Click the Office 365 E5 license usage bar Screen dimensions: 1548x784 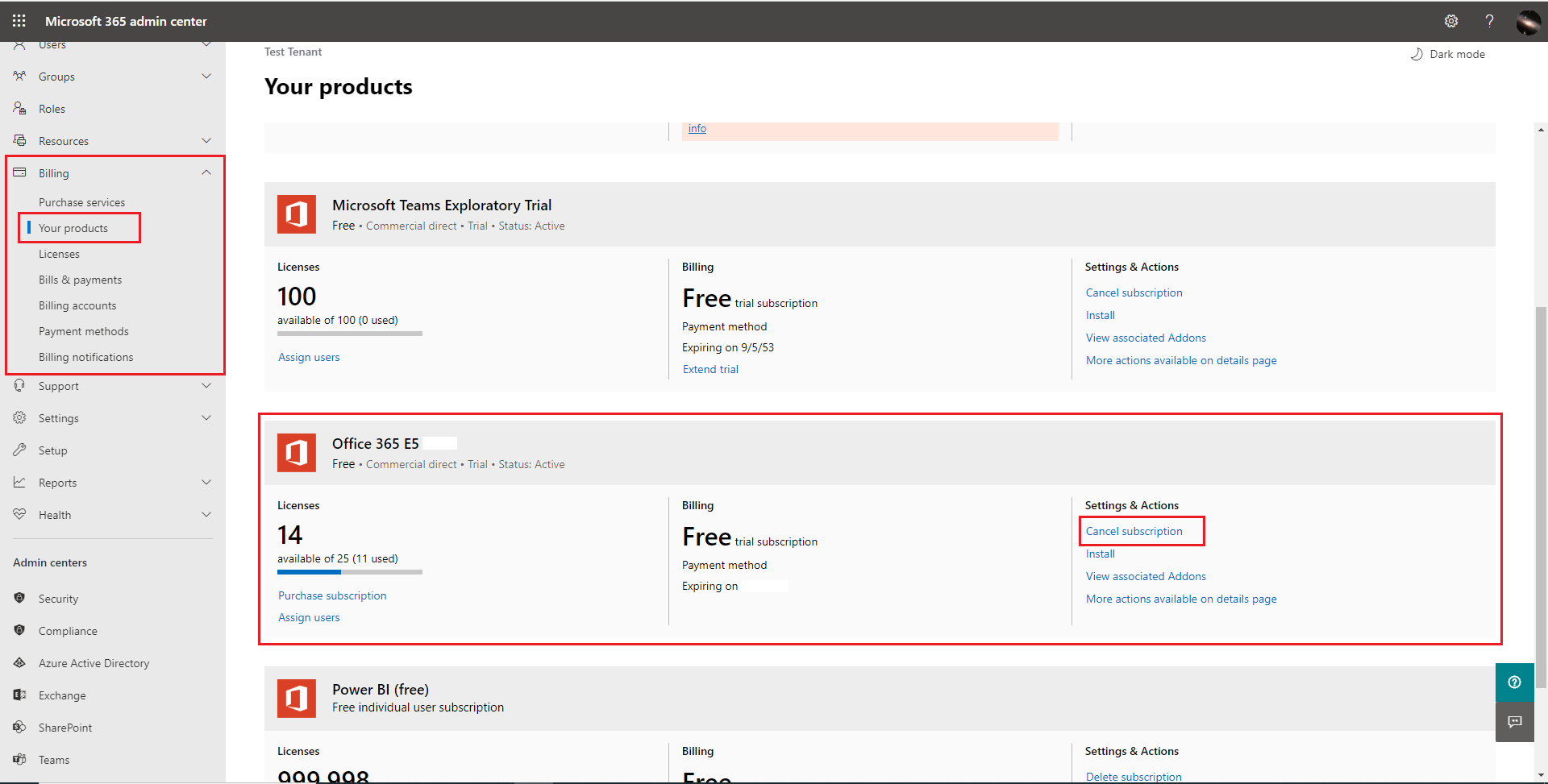[x=350, y=572]
